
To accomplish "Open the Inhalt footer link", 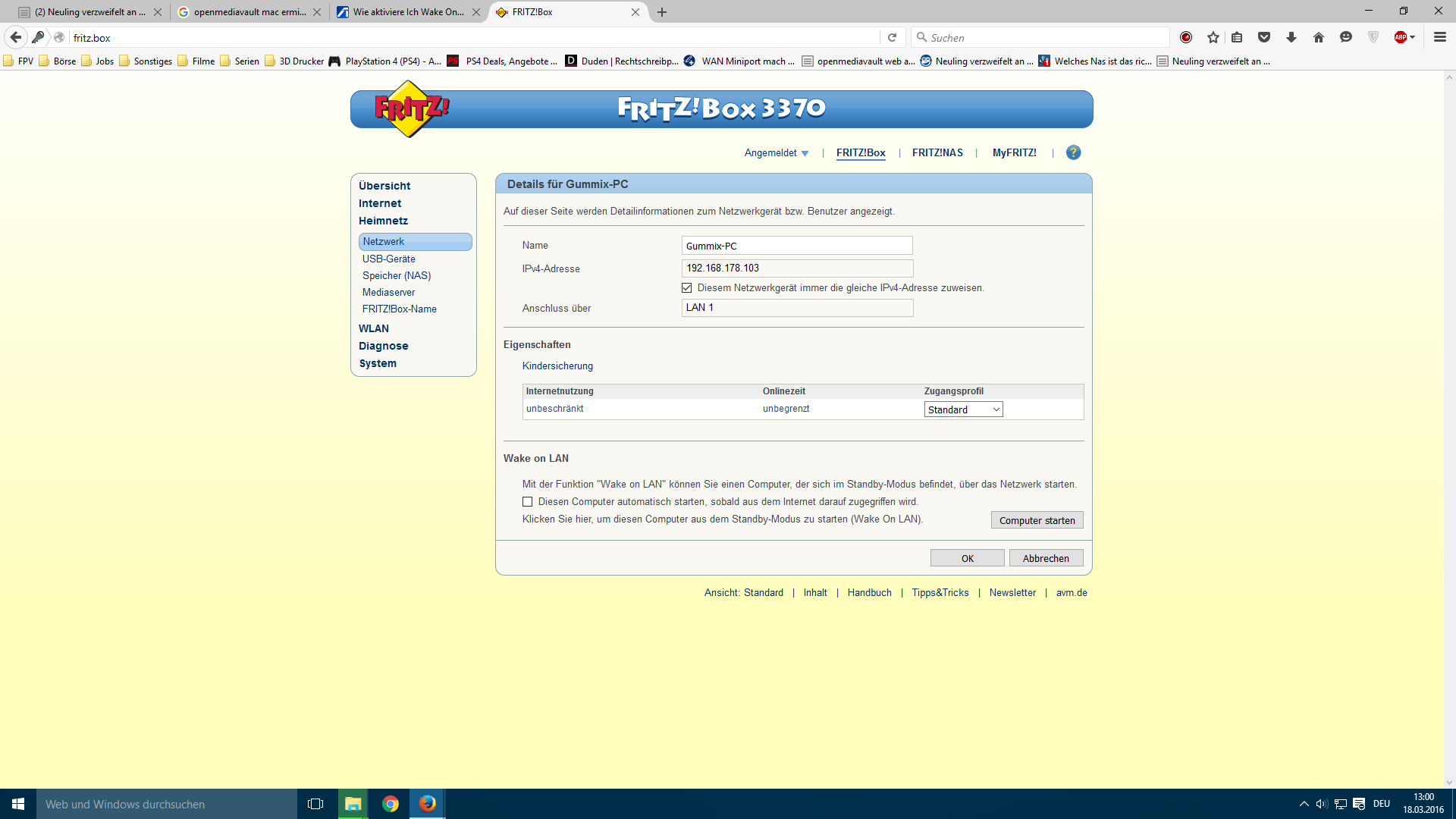I will click(x=815, y=593).
